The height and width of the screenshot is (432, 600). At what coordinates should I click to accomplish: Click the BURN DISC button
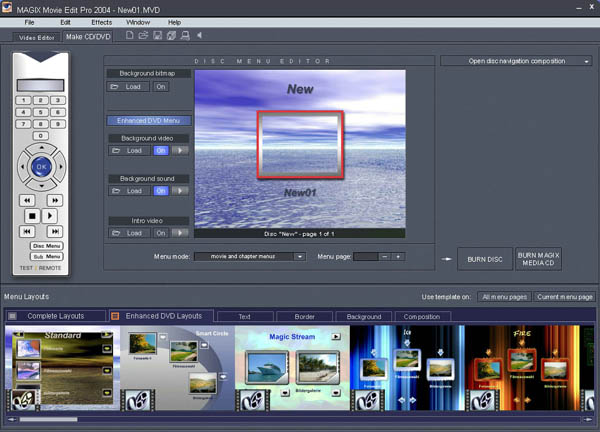pos(485,259)
